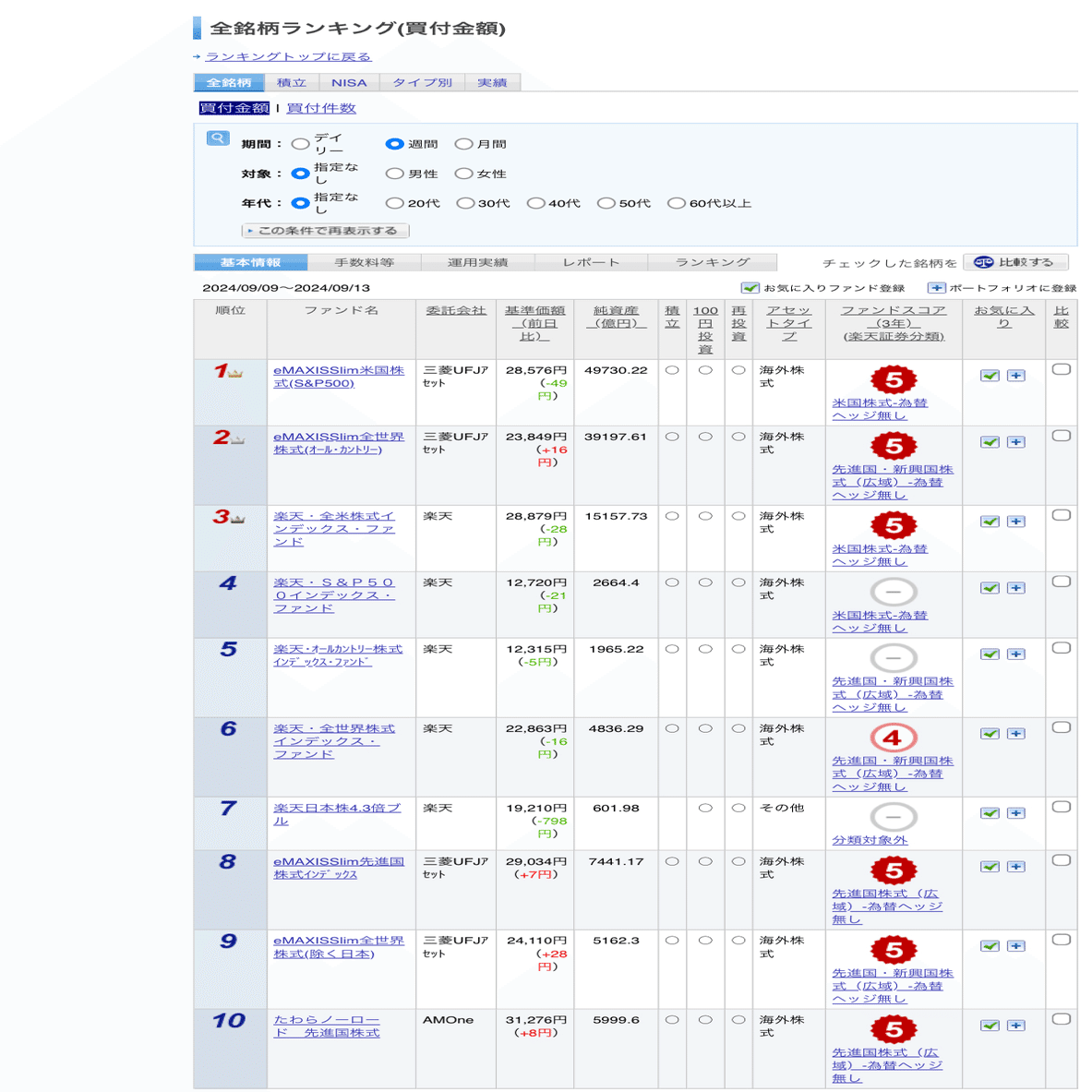Select the 女性 gender radio button
Viewport: 1092px width, 1092px height.
pos(462,174)
